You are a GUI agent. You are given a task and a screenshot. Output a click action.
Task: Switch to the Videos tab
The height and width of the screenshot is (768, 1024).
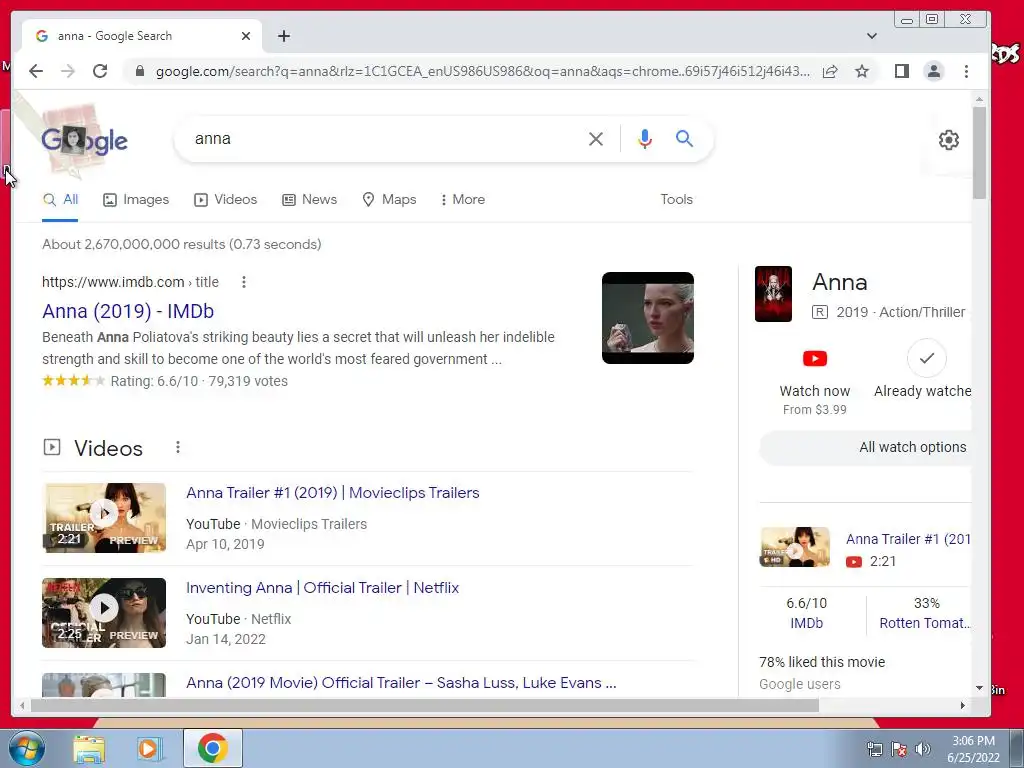click(x=225, y=200)
